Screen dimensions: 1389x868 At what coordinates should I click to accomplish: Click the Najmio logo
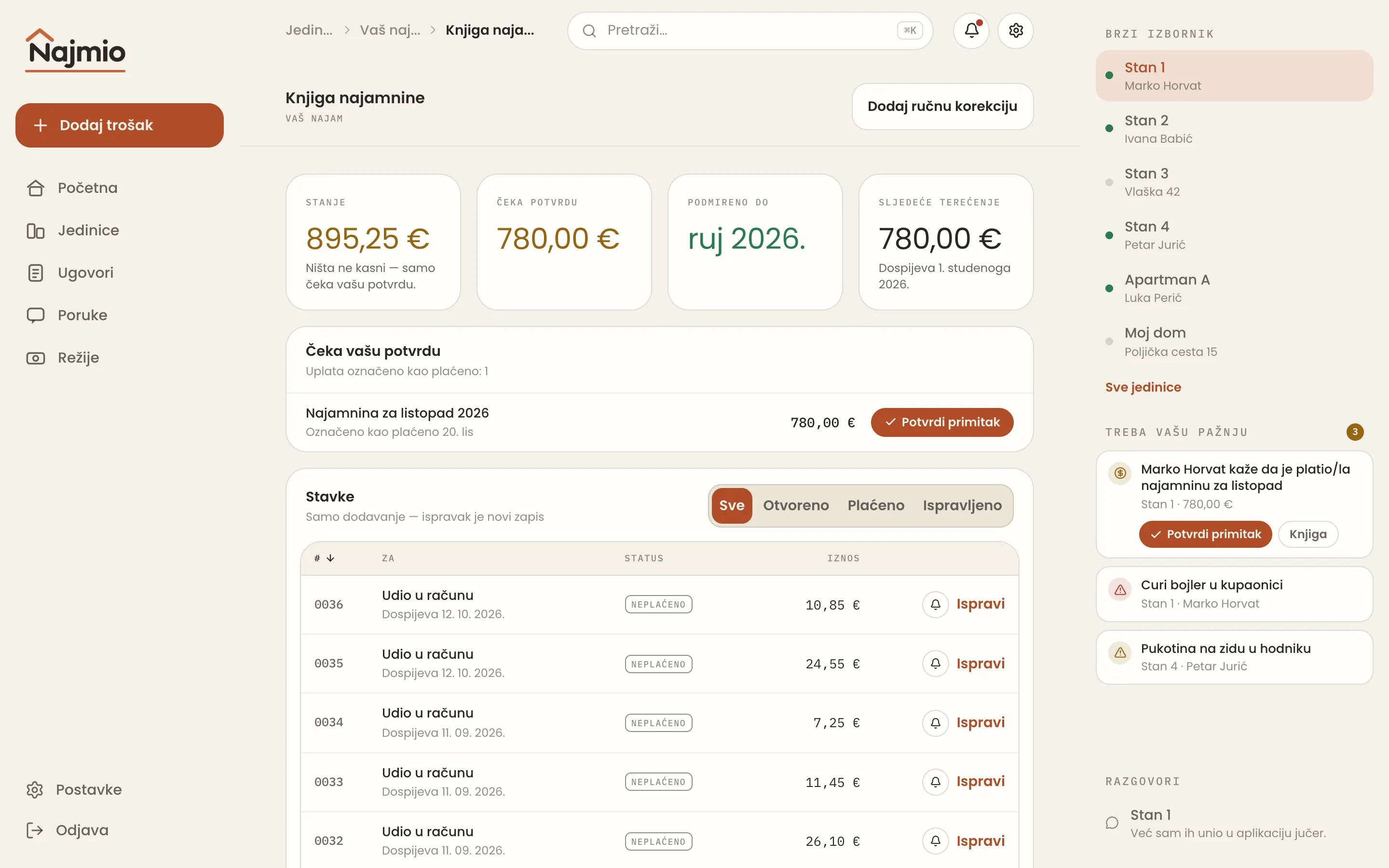[x=75, y=51]
